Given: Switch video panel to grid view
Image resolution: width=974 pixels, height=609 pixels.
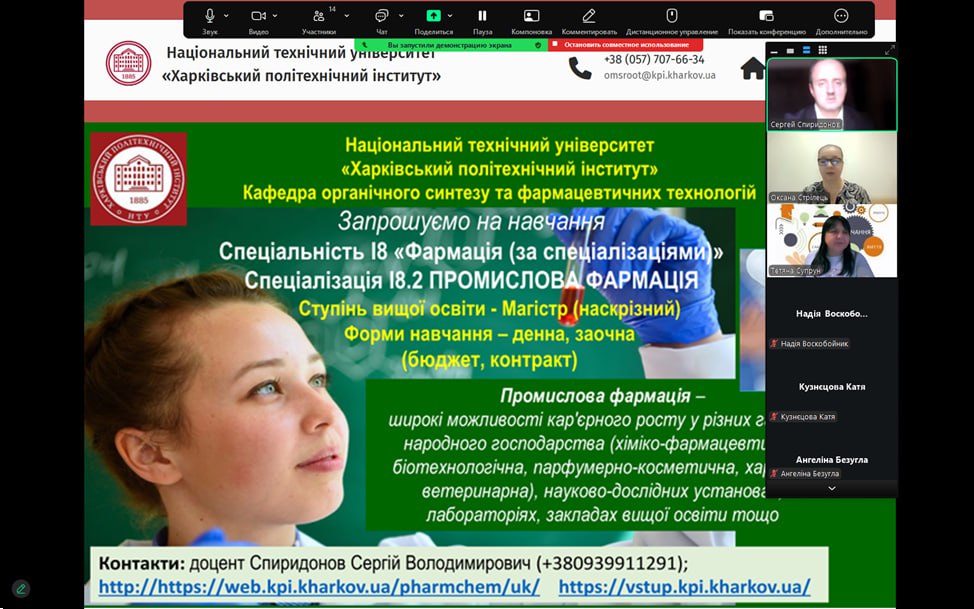Looking at the screenshot, I should [x=822, y=50].
